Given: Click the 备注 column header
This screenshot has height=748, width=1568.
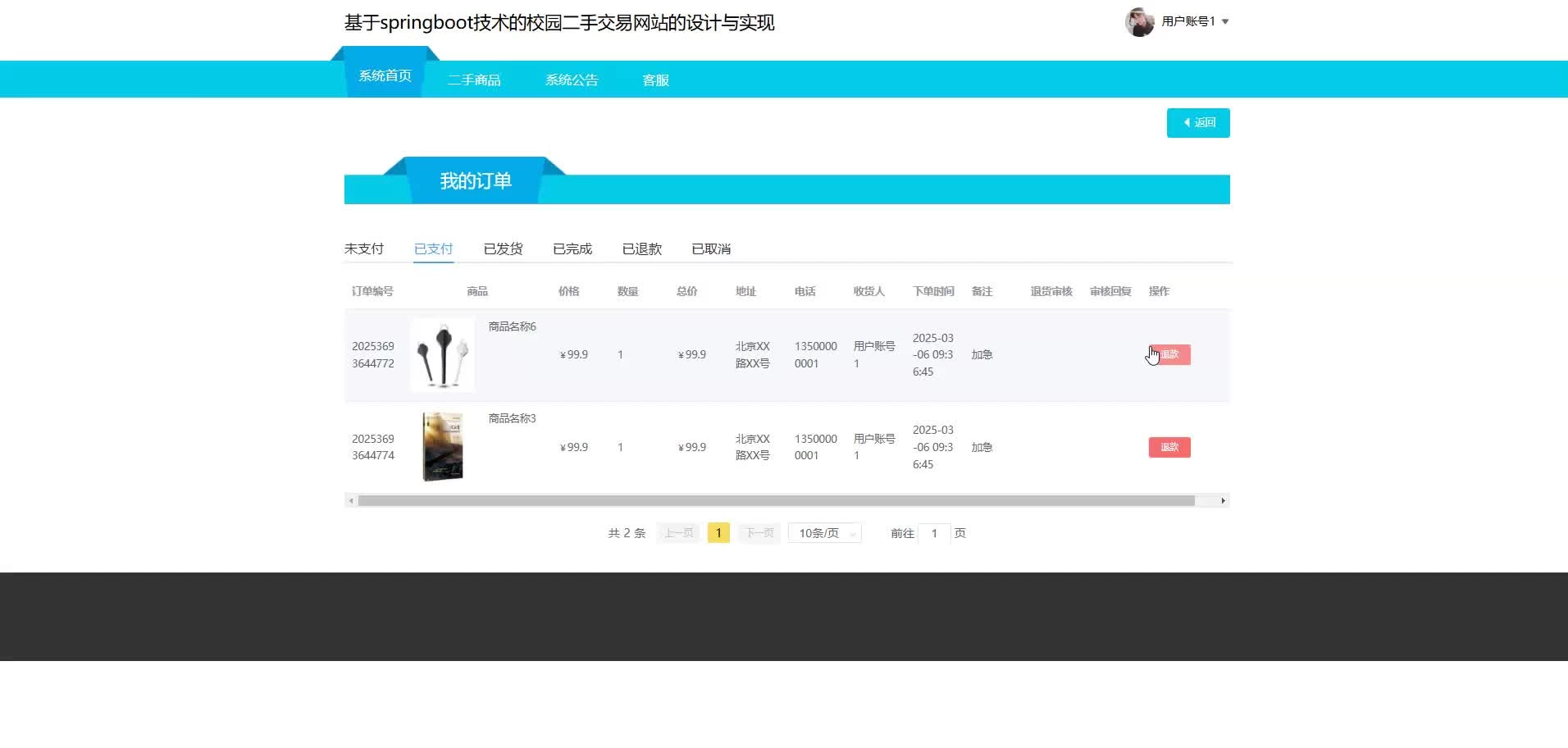Looking at the screenshot, I should point(982,291).
